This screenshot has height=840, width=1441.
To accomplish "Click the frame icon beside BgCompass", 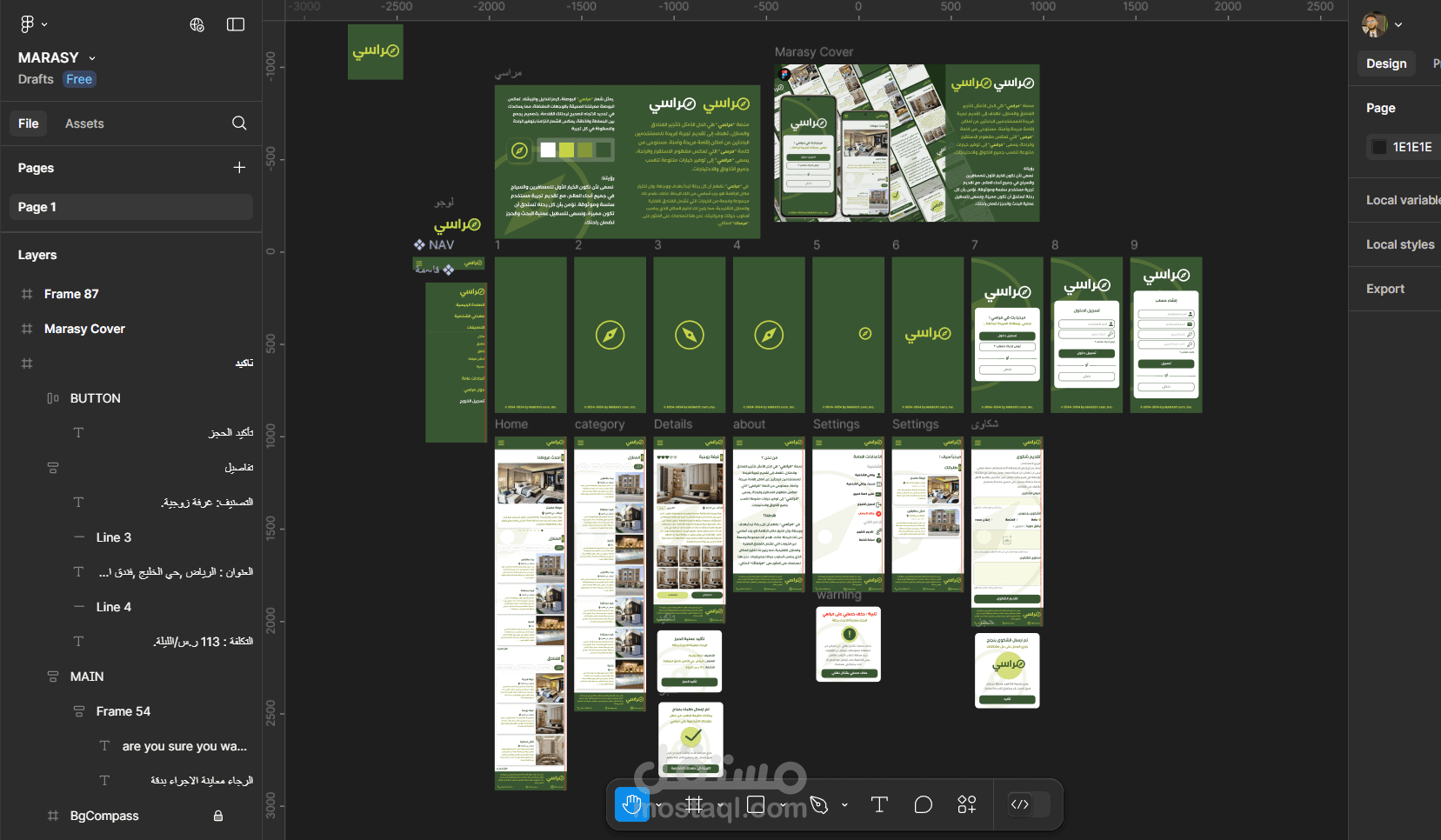I will click(x=53, y=816).
